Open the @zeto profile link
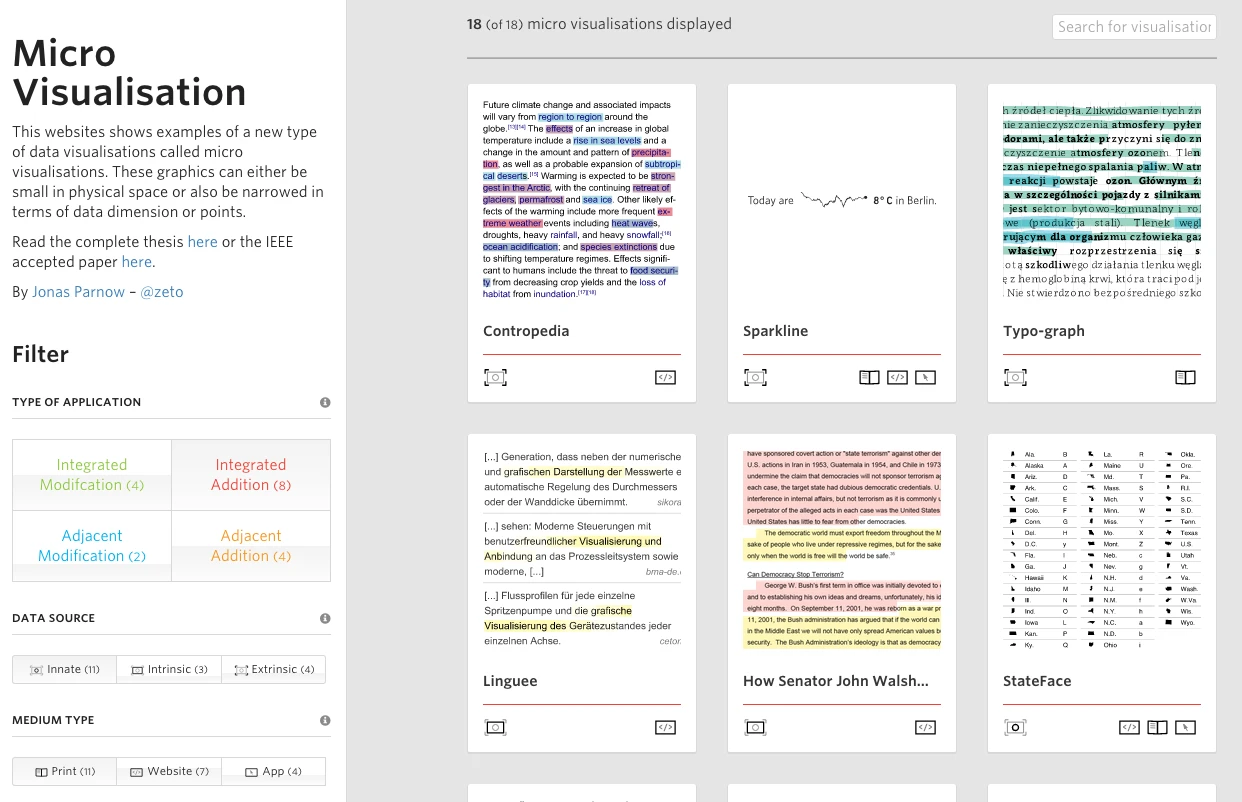The height and width of the screenshot is (802, 1242). (162, 292)
